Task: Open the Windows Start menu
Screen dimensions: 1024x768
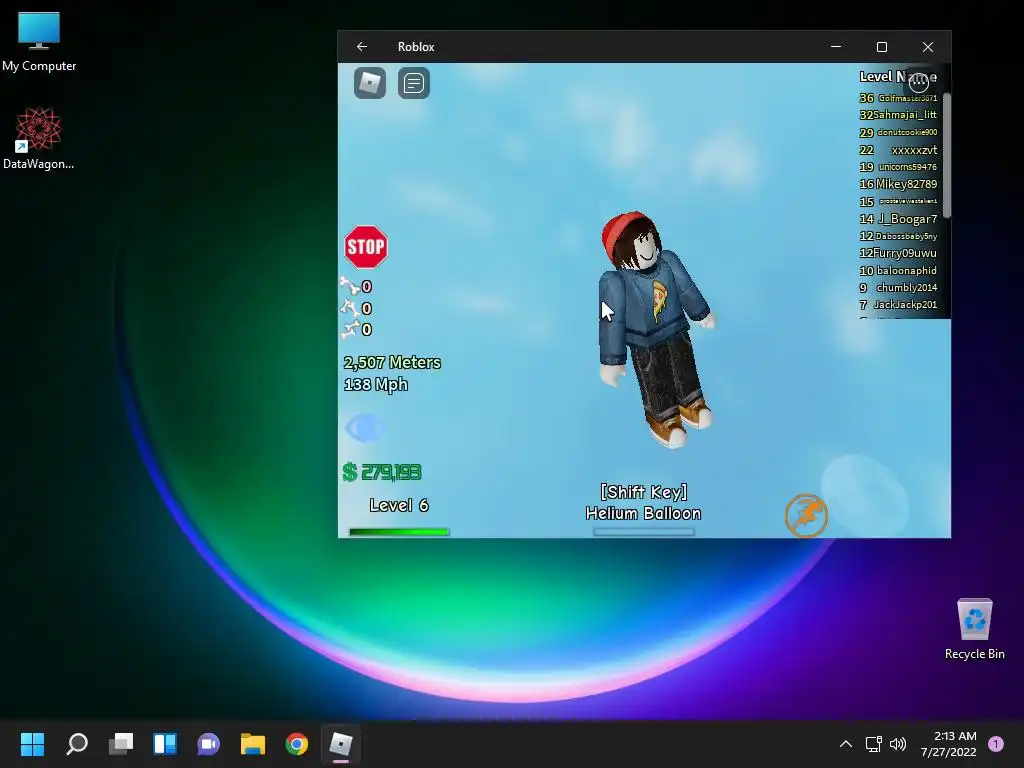Action: [32, 744]
